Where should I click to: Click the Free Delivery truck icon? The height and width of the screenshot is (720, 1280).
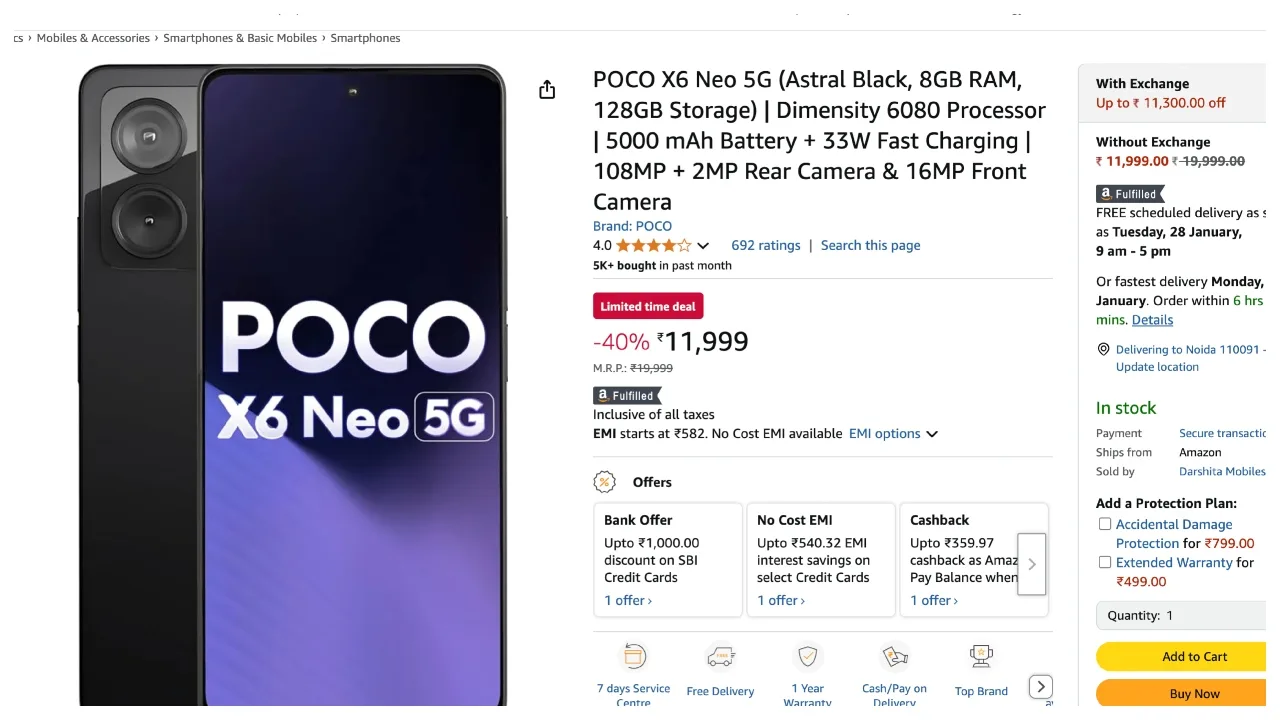pos(720,657)
